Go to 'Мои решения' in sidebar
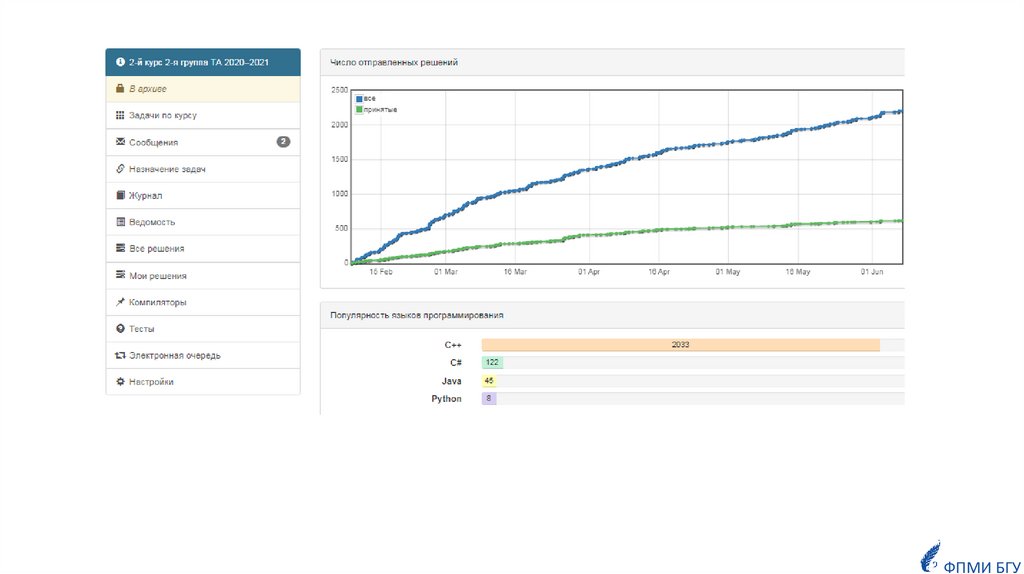1024x574 pixels. click(x=157, y=276)
